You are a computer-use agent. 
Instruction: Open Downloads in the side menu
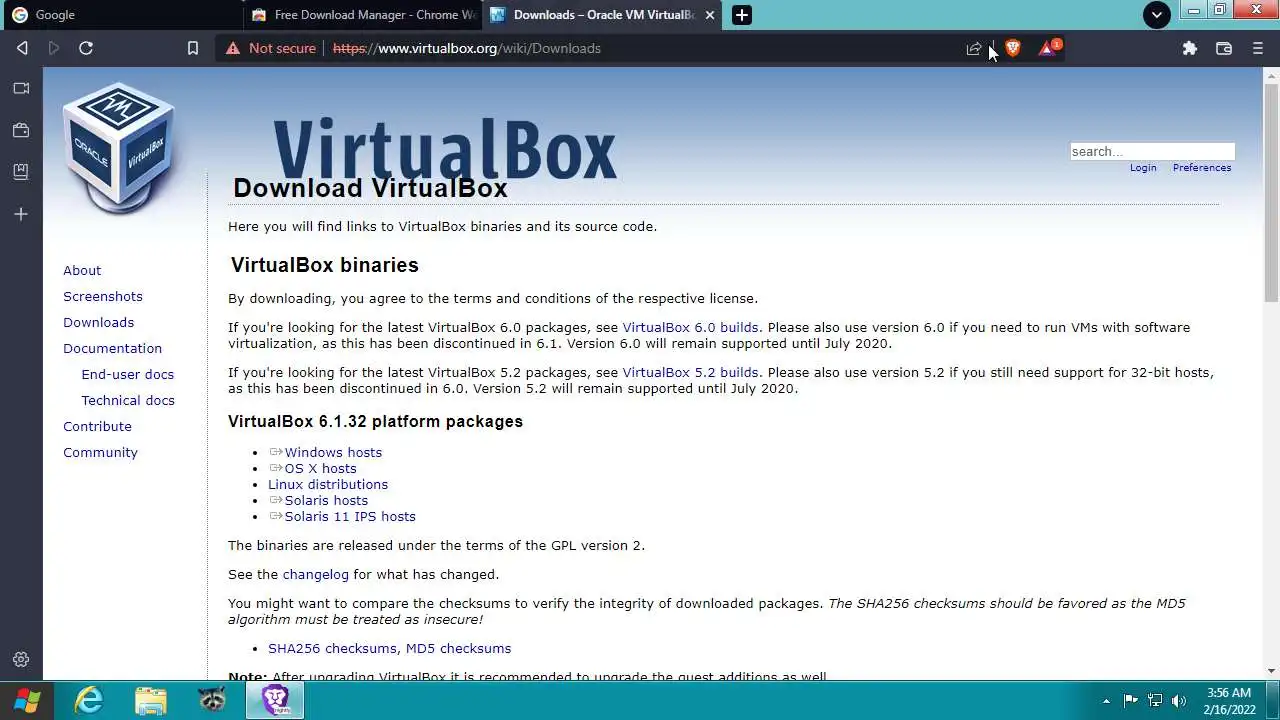coord(98,322)
